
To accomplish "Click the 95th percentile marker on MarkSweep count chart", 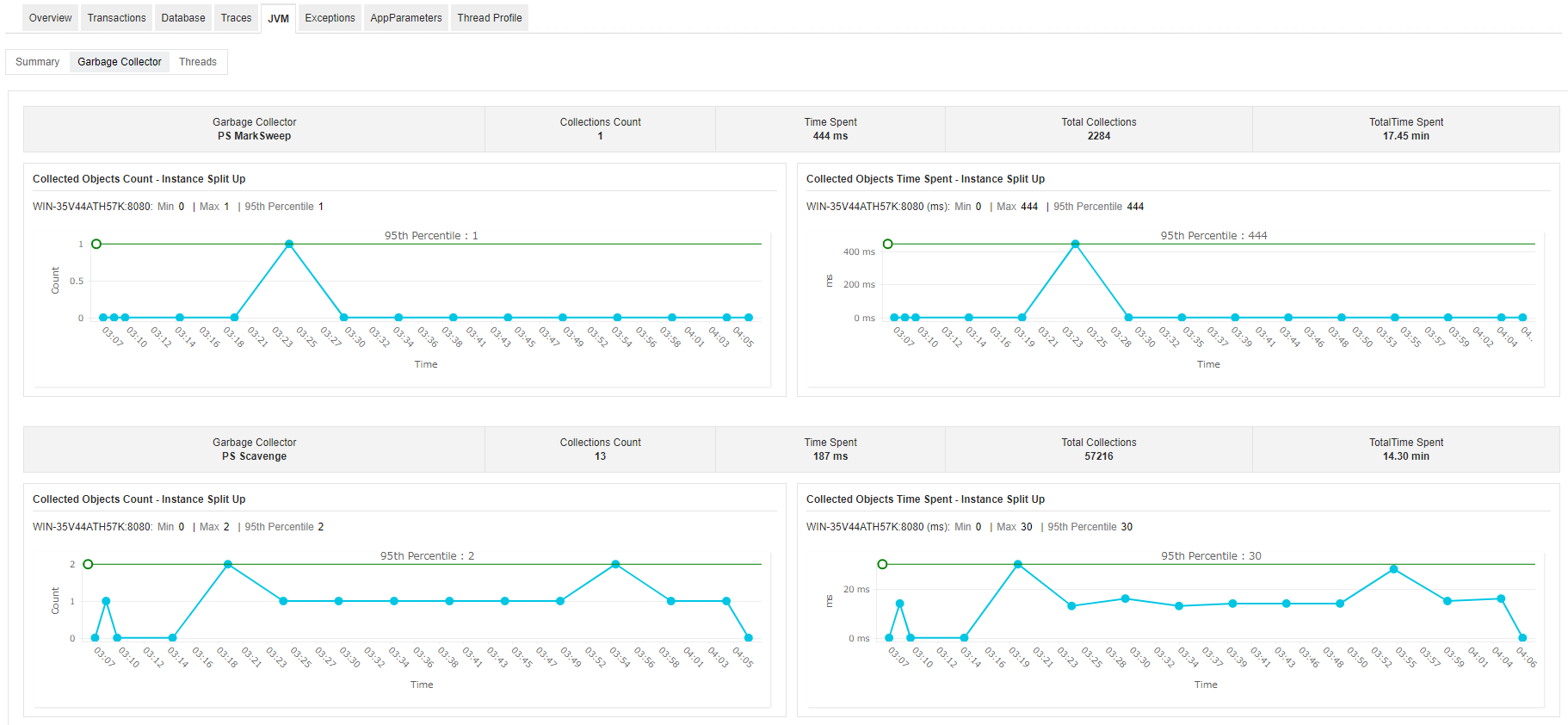I will pos(96,245).
